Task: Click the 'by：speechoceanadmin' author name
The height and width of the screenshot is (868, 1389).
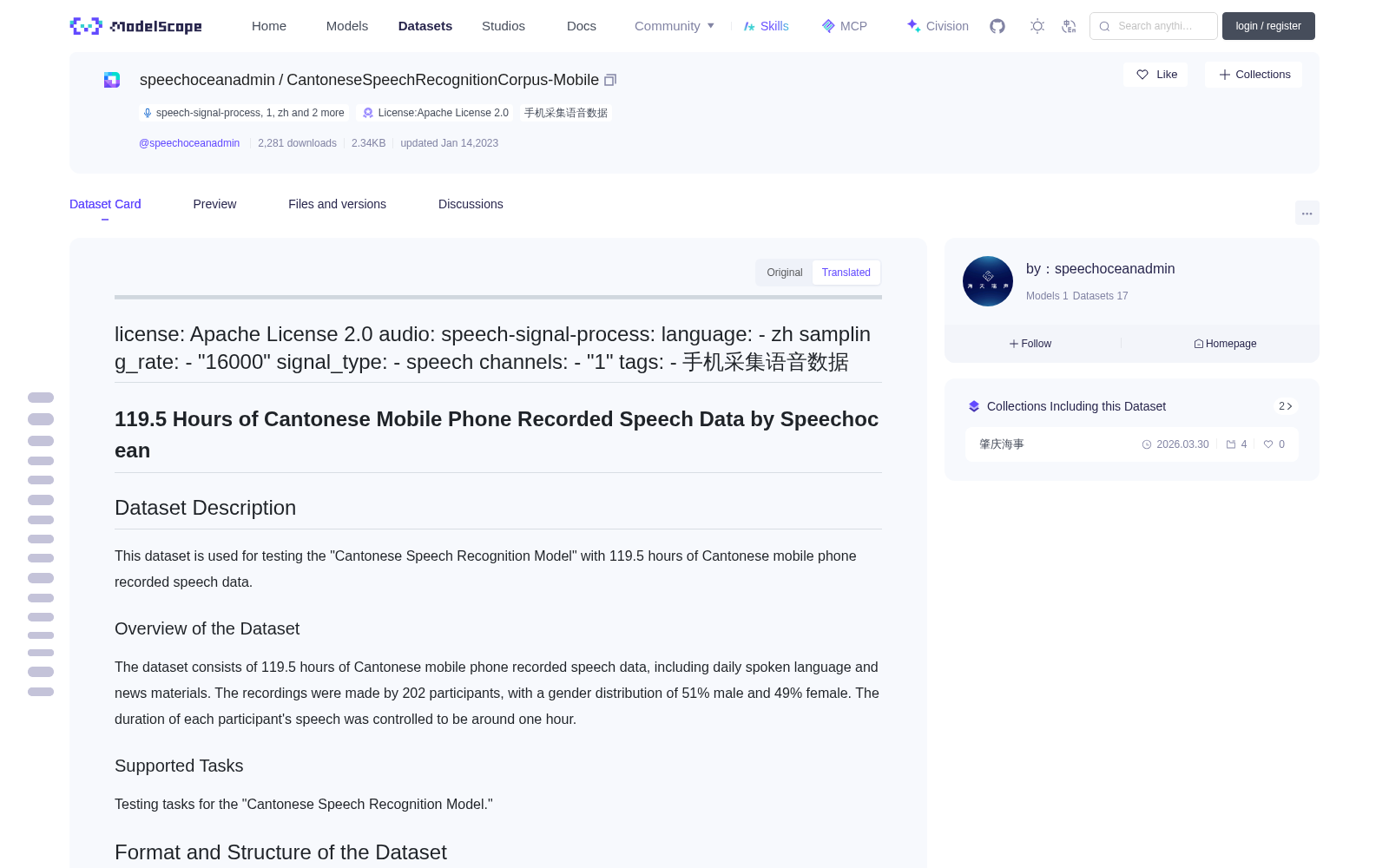Action: coord(1100,269)
